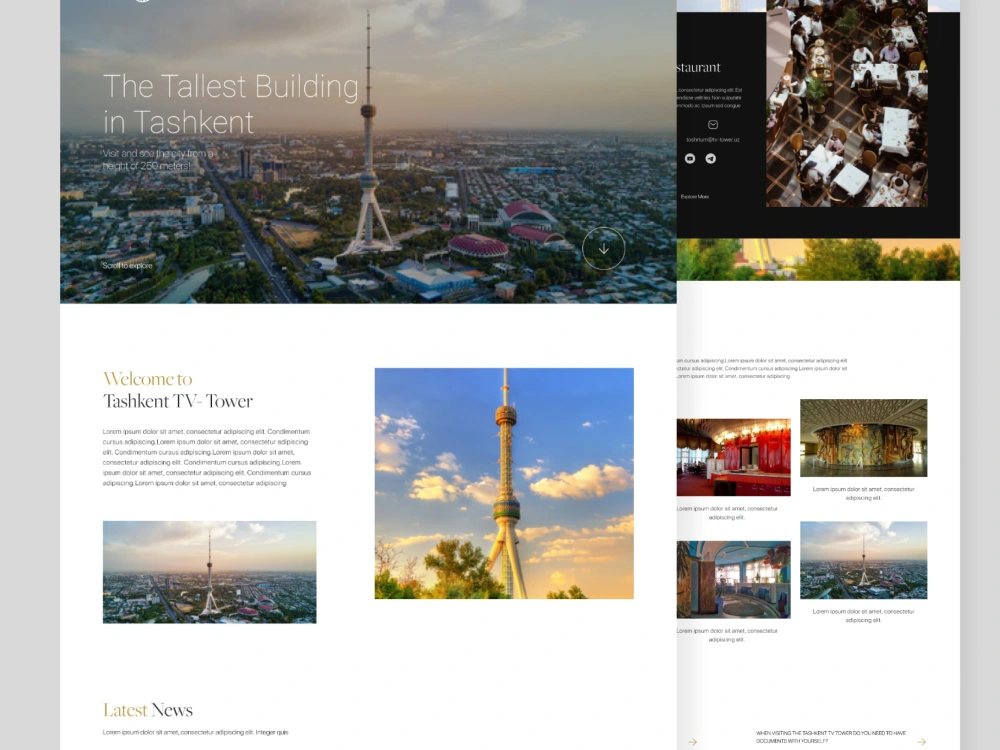Click the gold arrow left of the documents question
The image size is (1000, 750).
693,742
